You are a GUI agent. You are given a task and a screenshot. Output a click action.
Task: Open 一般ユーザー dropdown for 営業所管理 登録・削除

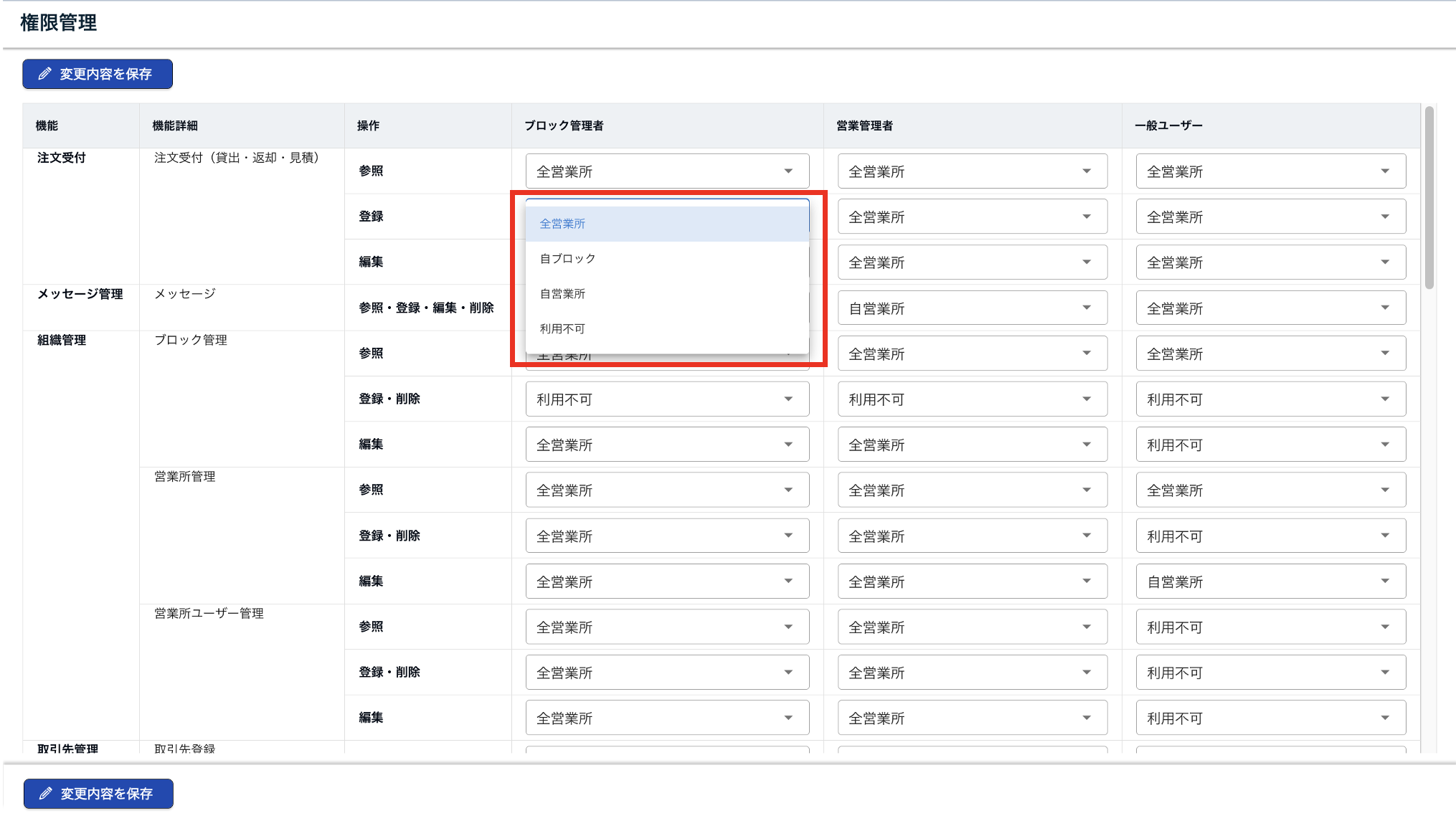pyautogui.click(x=1271, y=536)
